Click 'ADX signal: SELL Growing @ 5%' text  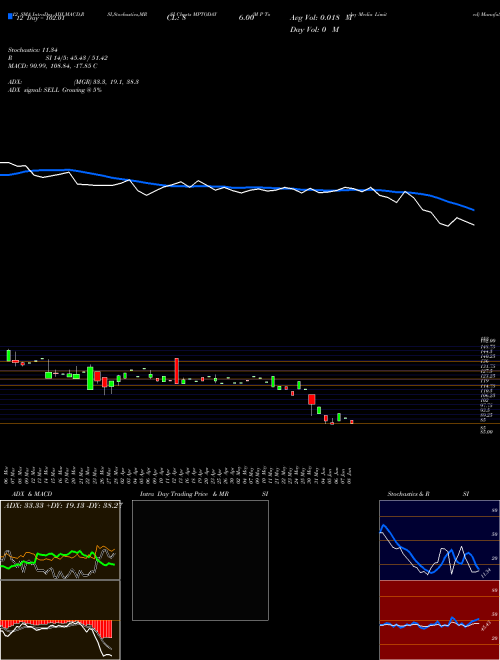tap(55, 90)
